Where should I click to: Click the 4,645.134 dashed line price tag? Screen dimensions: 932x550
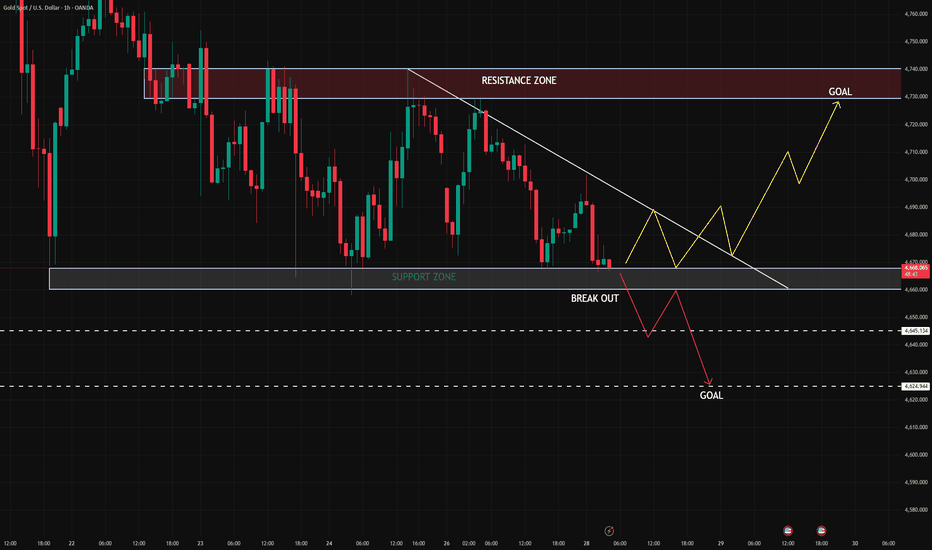click(916, 331)
